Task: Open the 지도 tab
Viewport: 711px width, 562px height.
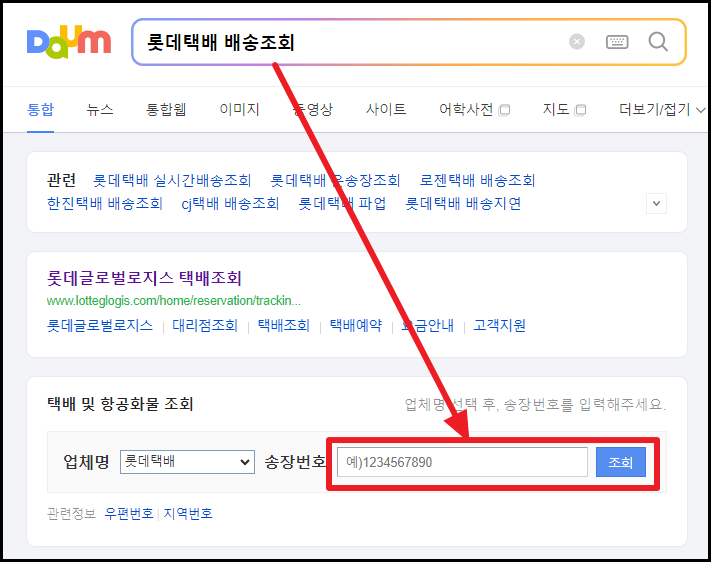Action: coord(556,109)
